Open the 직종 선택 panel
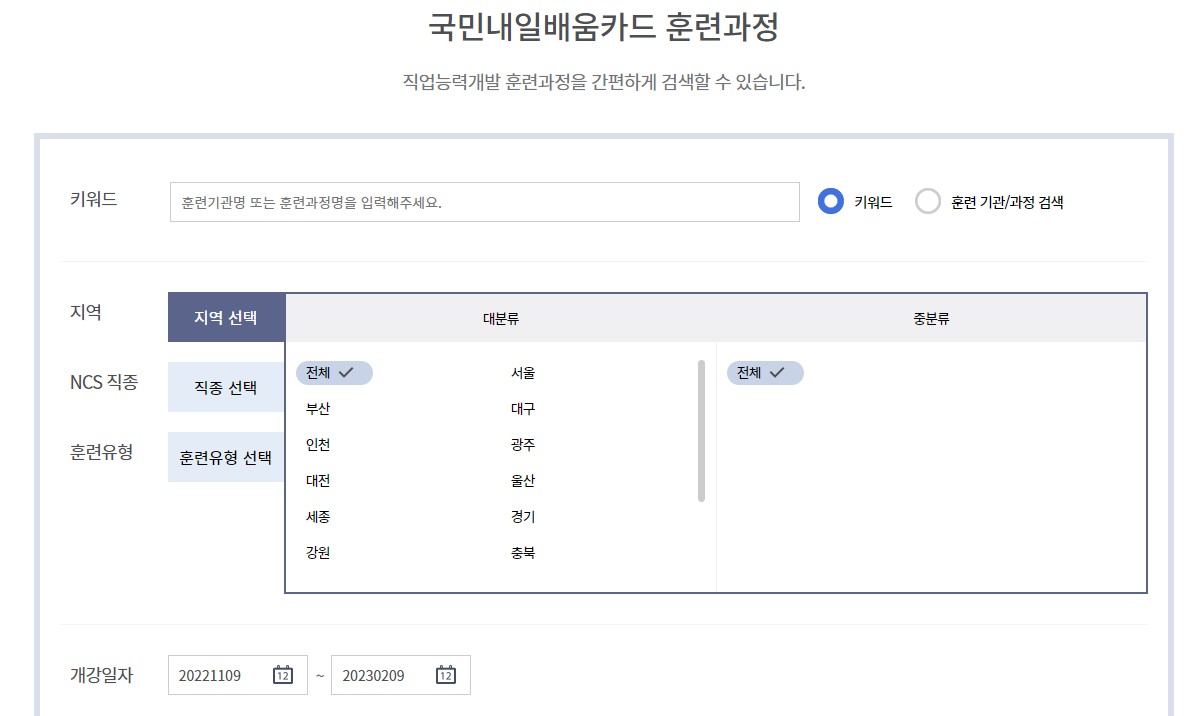Image resolution: width=1201 pixels, height=716 pixels. [x=225, y=386]
